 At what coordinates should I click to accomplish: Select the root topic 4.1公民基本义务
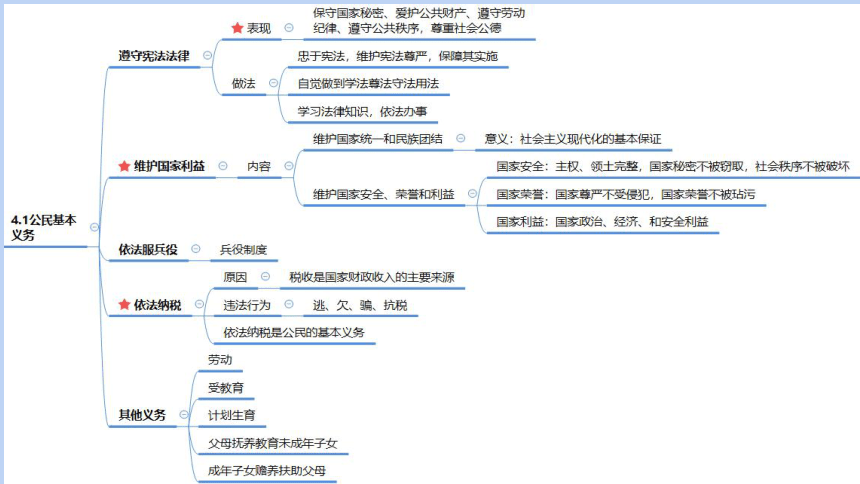point(43,228)
